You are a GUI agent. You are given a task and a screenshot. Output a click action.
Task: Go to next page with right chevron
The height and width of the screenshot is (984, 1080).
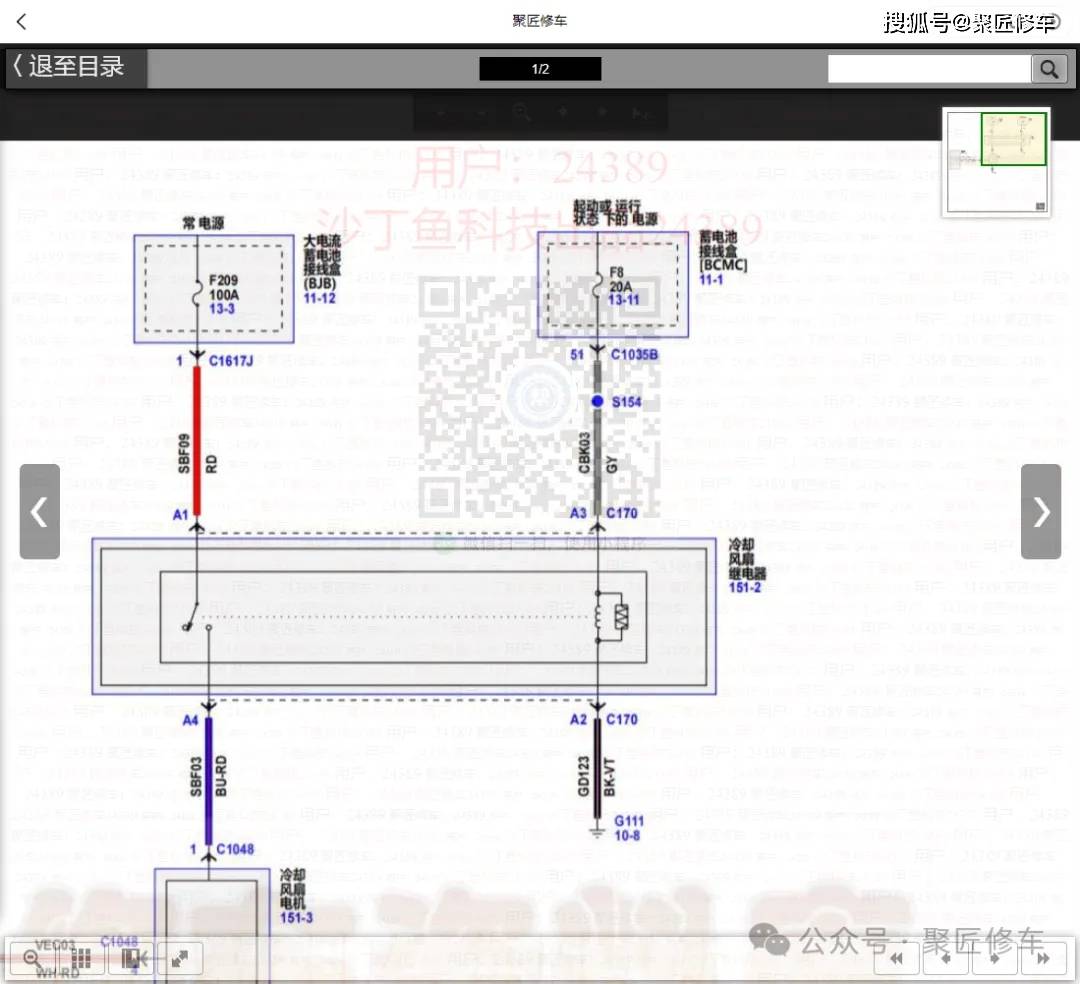tap(1041, 511)
